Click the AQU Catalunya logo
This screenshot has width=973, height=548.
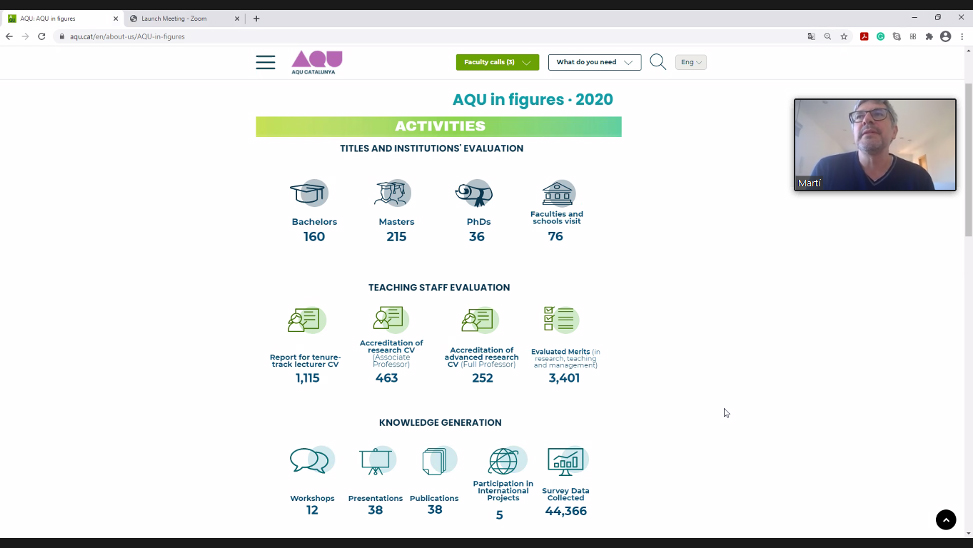click(x=316, y=62)
